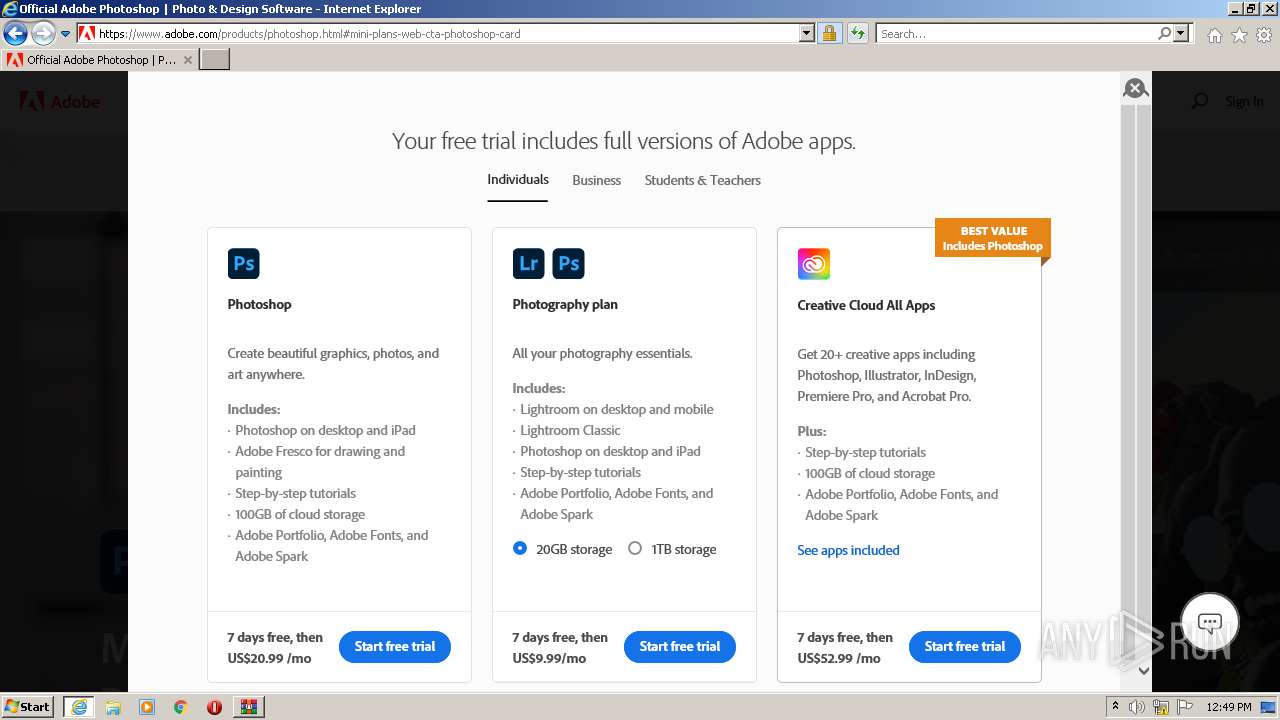1280x720 pixels.
Task: Select 20GB storage option
Action: point(520,548)
